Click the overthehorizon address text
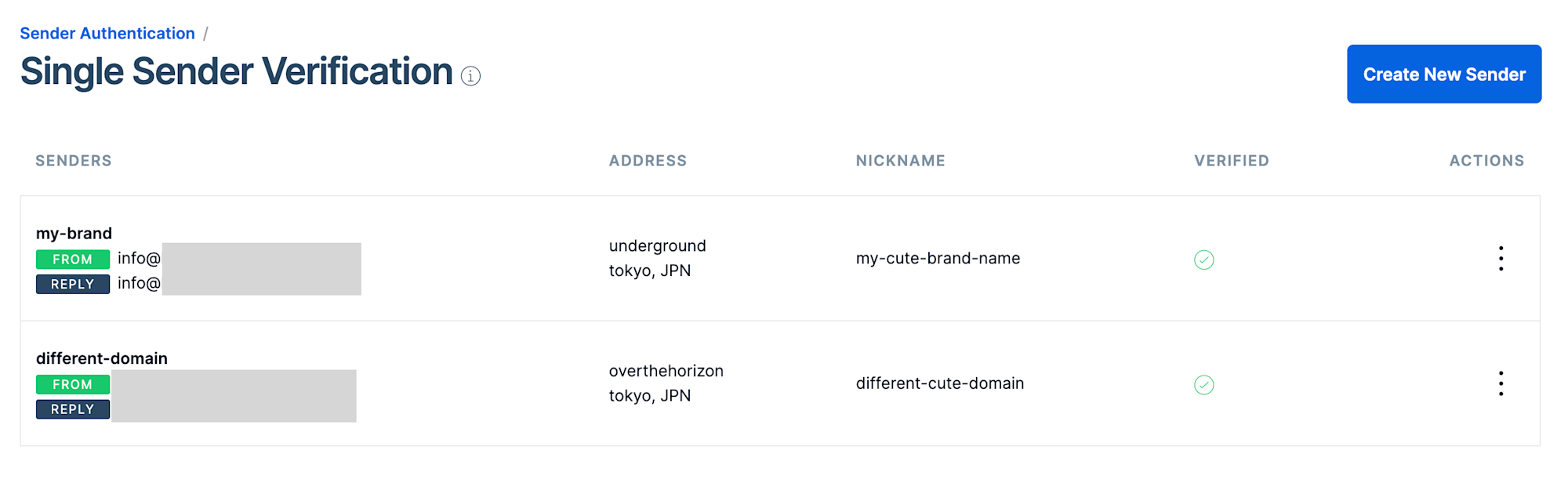This screenshot has width=1568, height=483. coord(666,371)
